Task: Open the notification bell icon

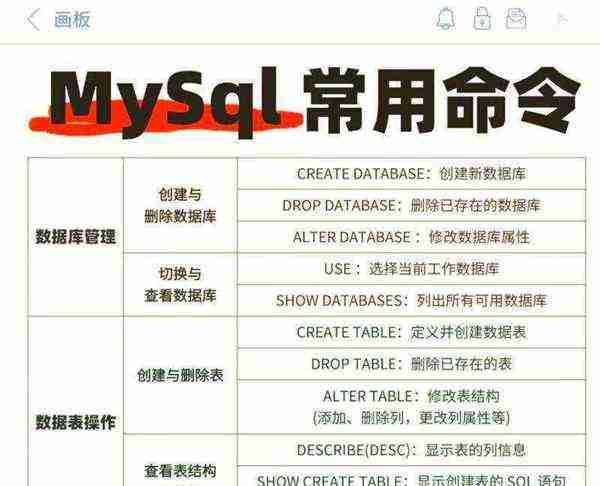Action: [446, 18]
